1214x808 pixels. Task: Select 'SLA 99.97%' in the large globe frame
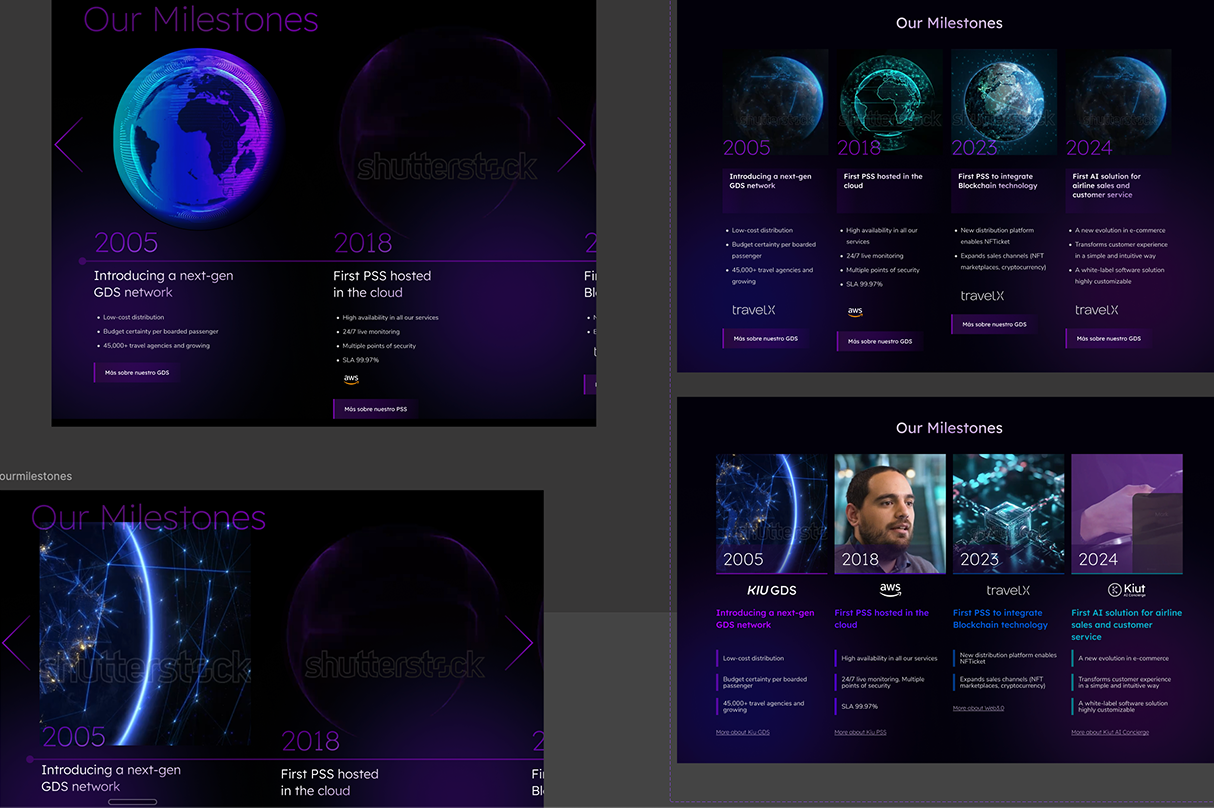coord(361,360)
